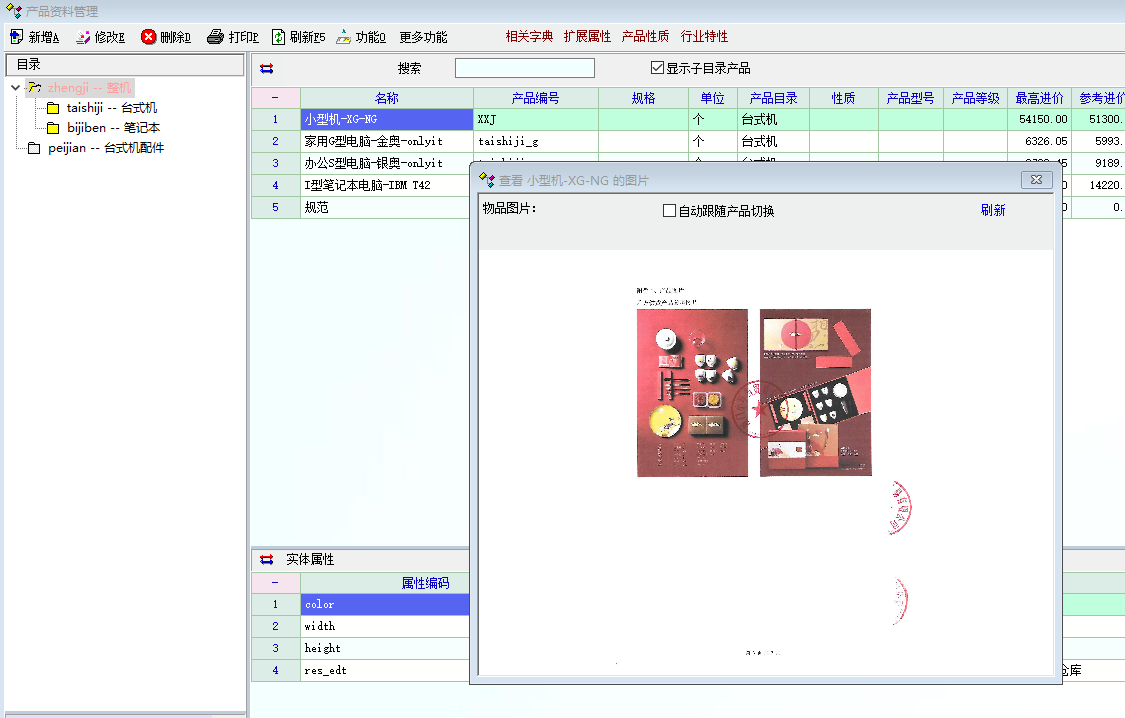
Task: Click 刷新 link in picture dialog
Action: (992, 210)
